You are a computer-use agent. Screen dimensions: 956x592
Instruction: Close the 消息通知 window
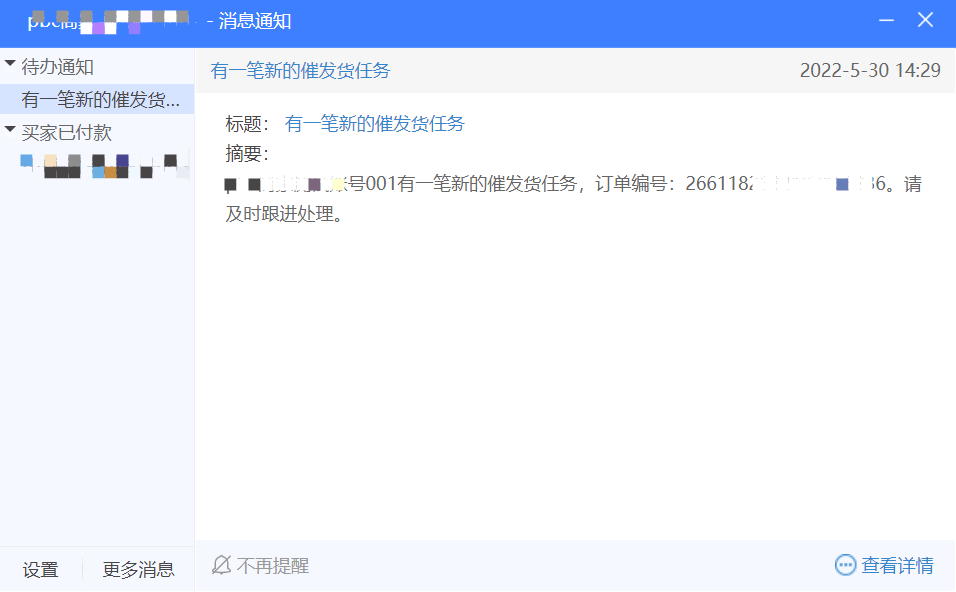tap(925, 19)
